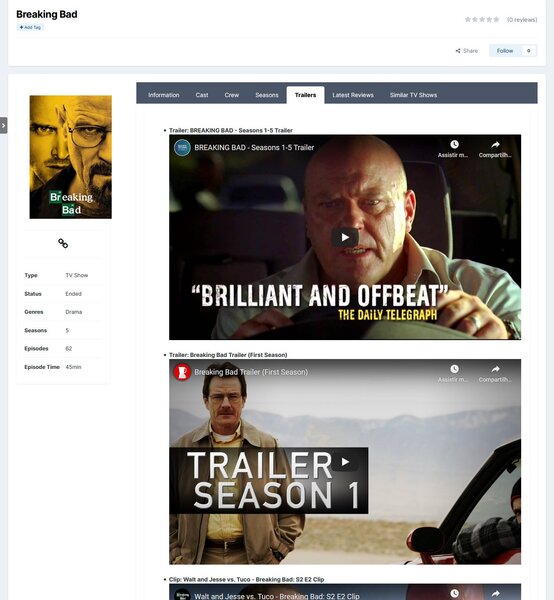Click Watch Later clock on First Season trailer
Viewport: 554px width, 600px height.
click(x=454, y=369)
